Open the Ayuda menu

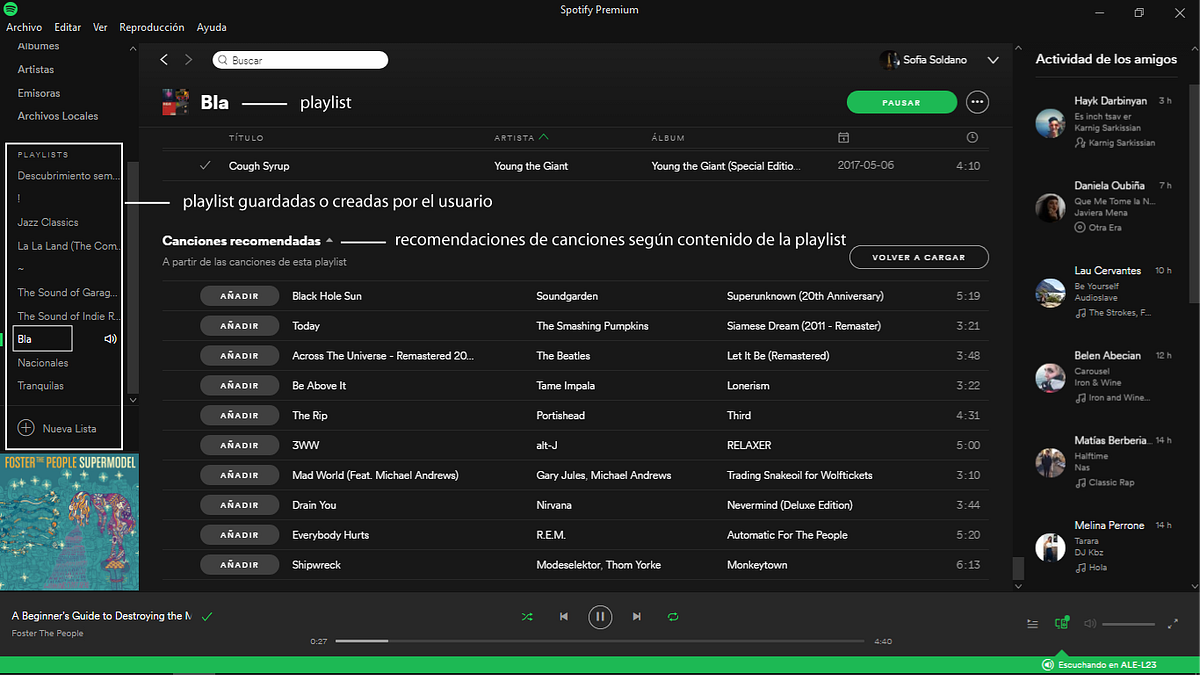click(212, 27)
